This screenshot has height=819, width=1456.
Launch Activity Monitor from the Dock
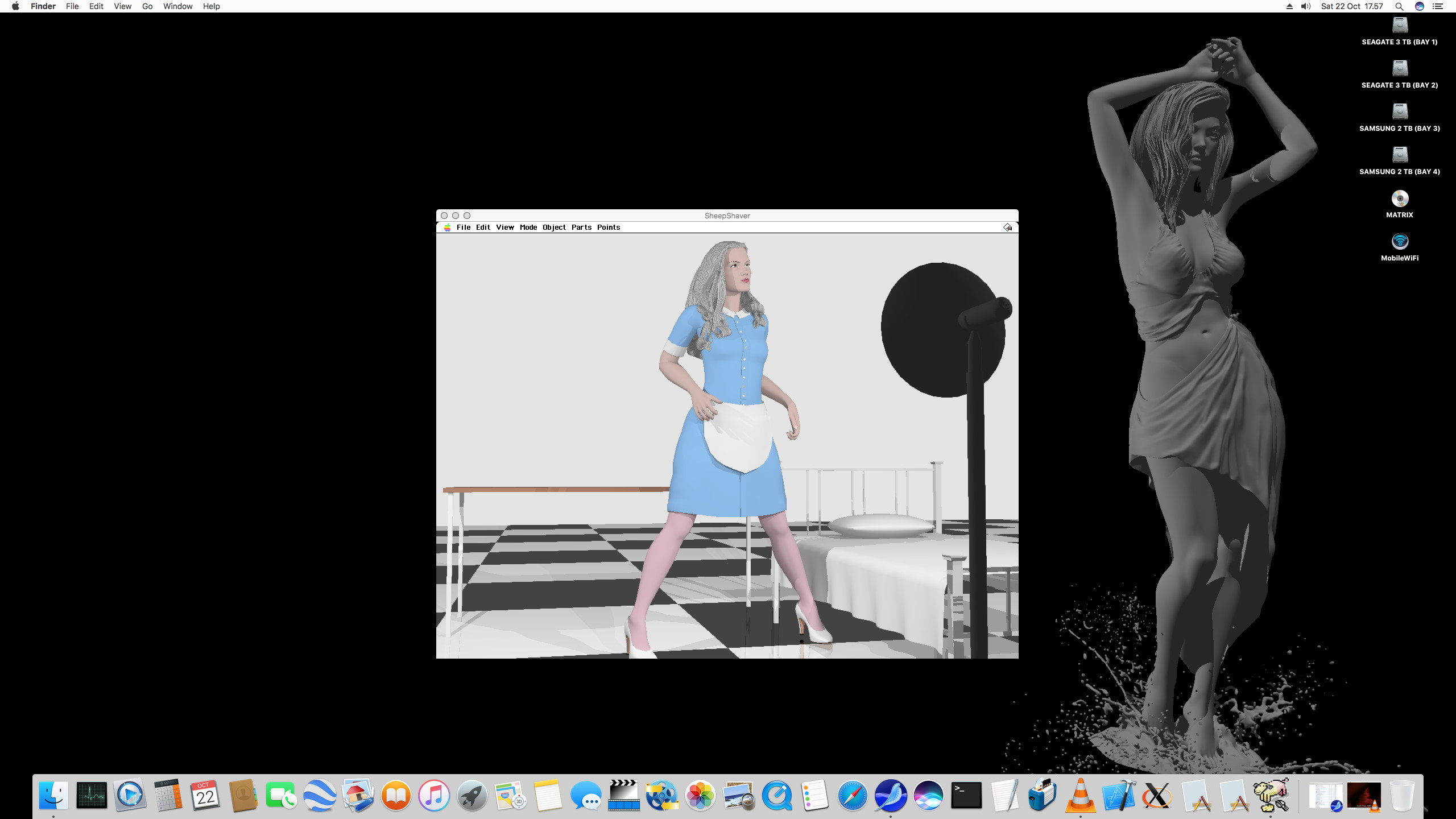coord(92,795)
